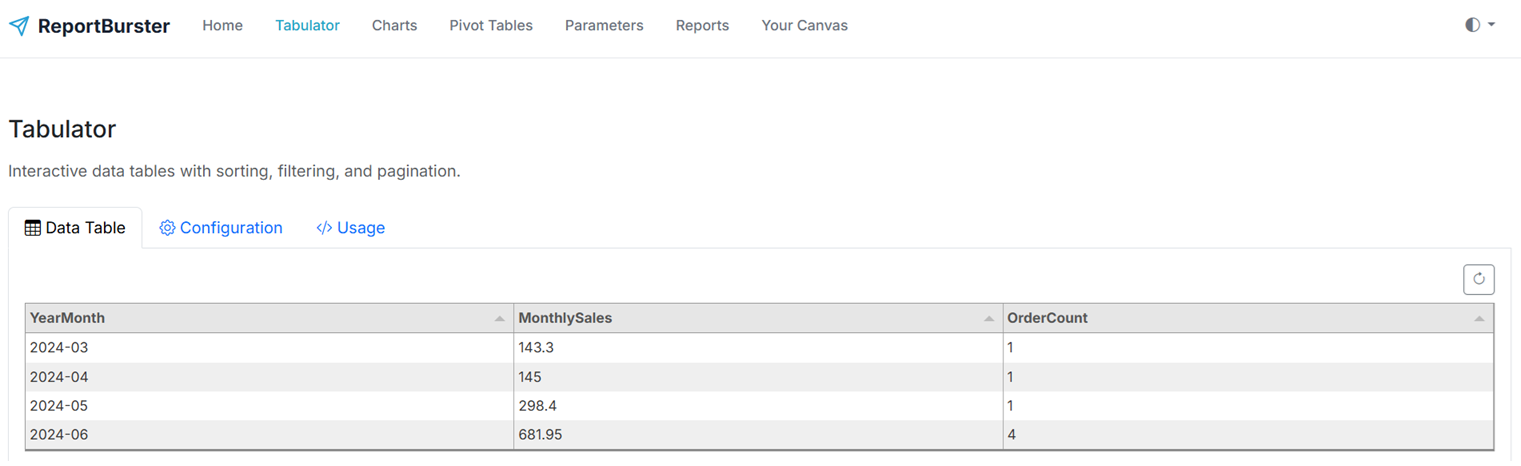Go to the Charts page
This screenshot has height=466, width=1521.
point(394,26)
